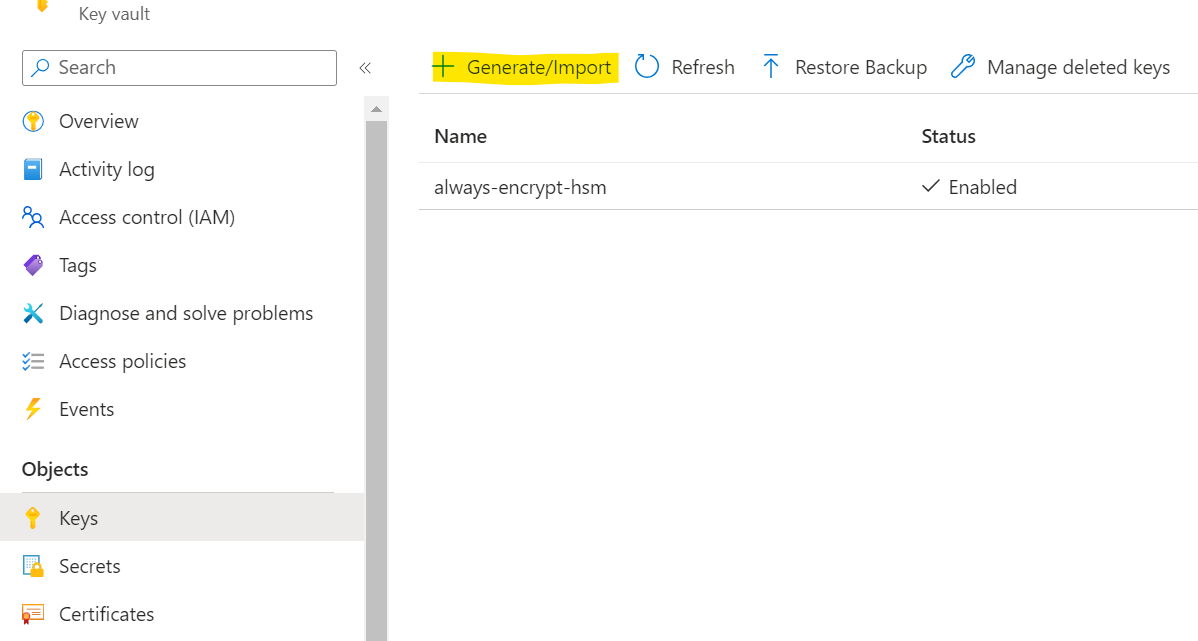Viewport: 1198px width, 641px height.
Task: Refresh the keys list
Action: click(685, 68)
